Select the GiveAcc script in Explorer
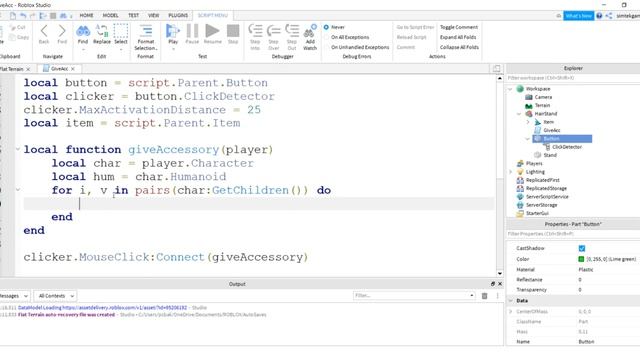 [x=552, y=130]
